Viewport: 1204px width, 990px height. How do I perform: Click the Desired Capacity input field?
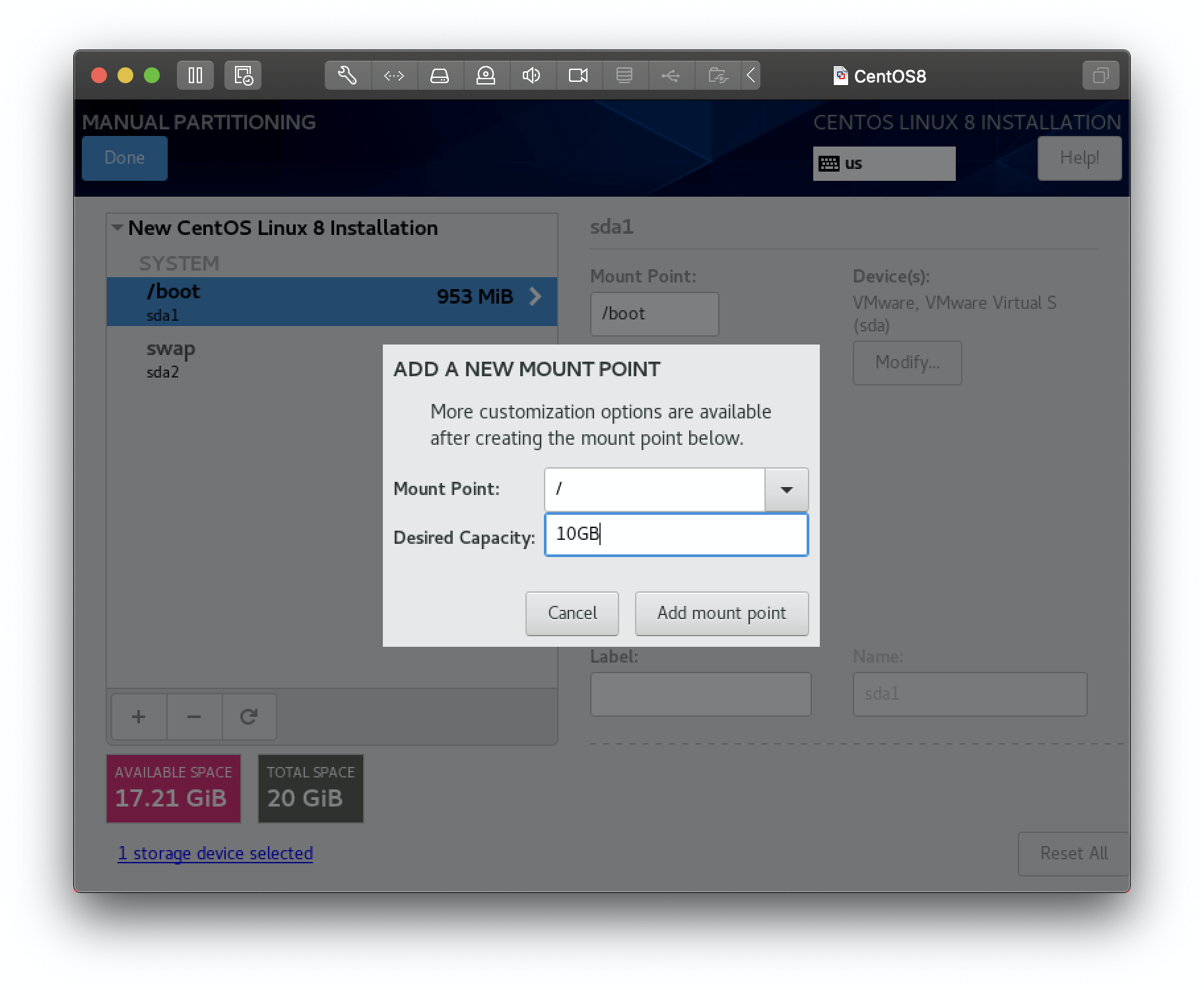(676, 535)
